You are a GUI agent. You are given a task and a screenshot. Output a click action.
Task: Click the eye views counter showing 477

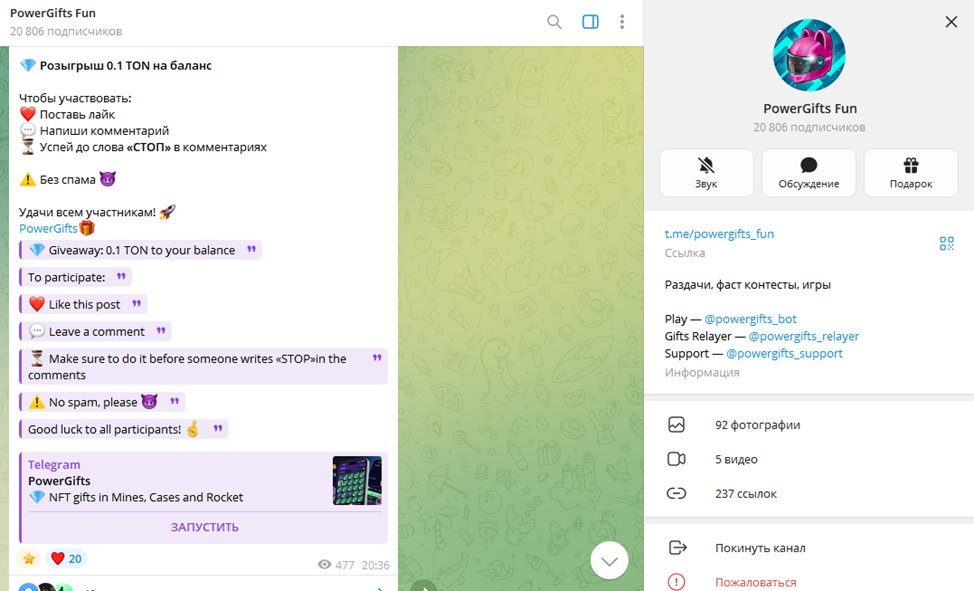coord(336,565)
